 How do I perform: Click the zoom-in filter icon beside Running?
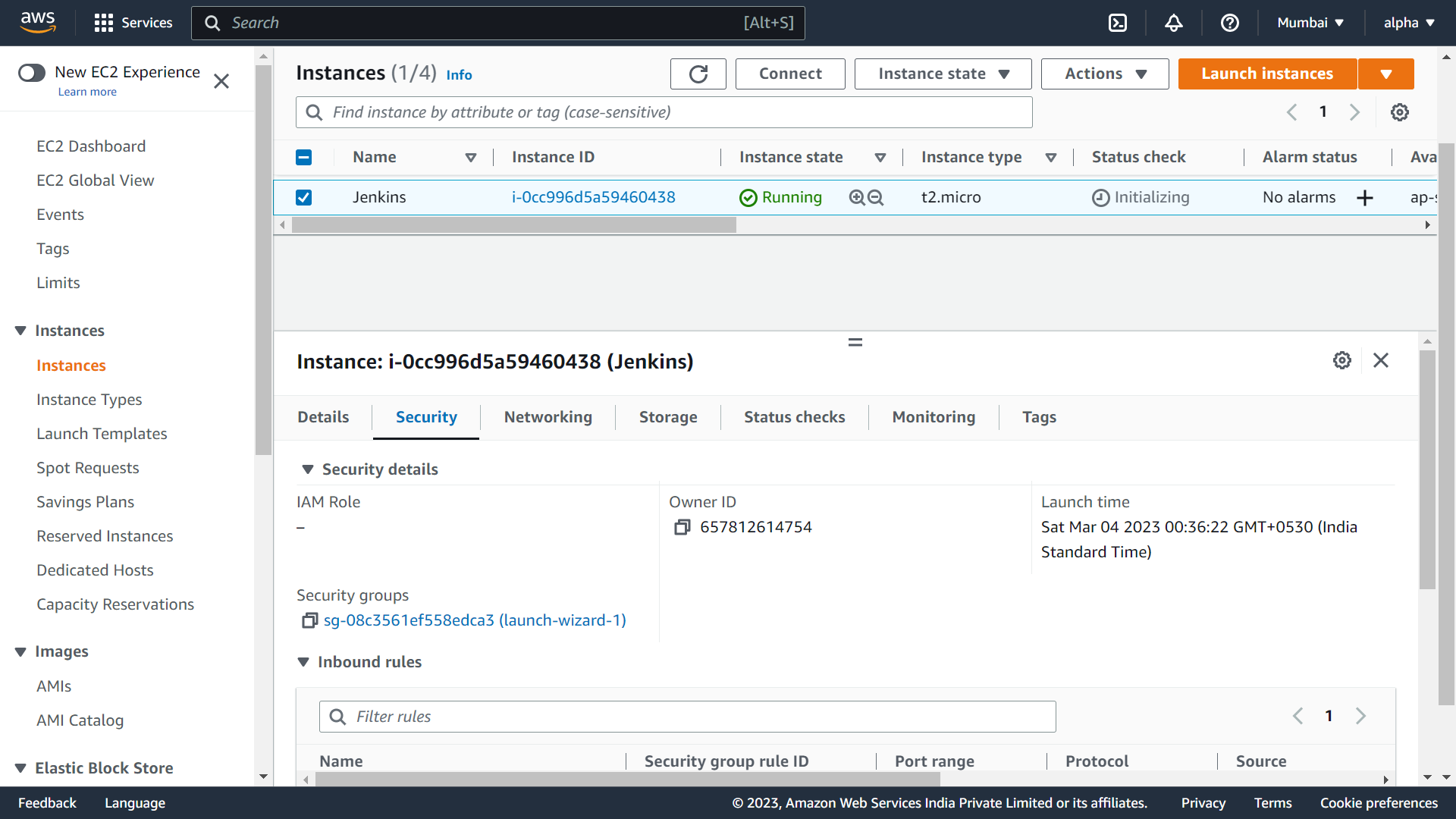click(857, 197)
